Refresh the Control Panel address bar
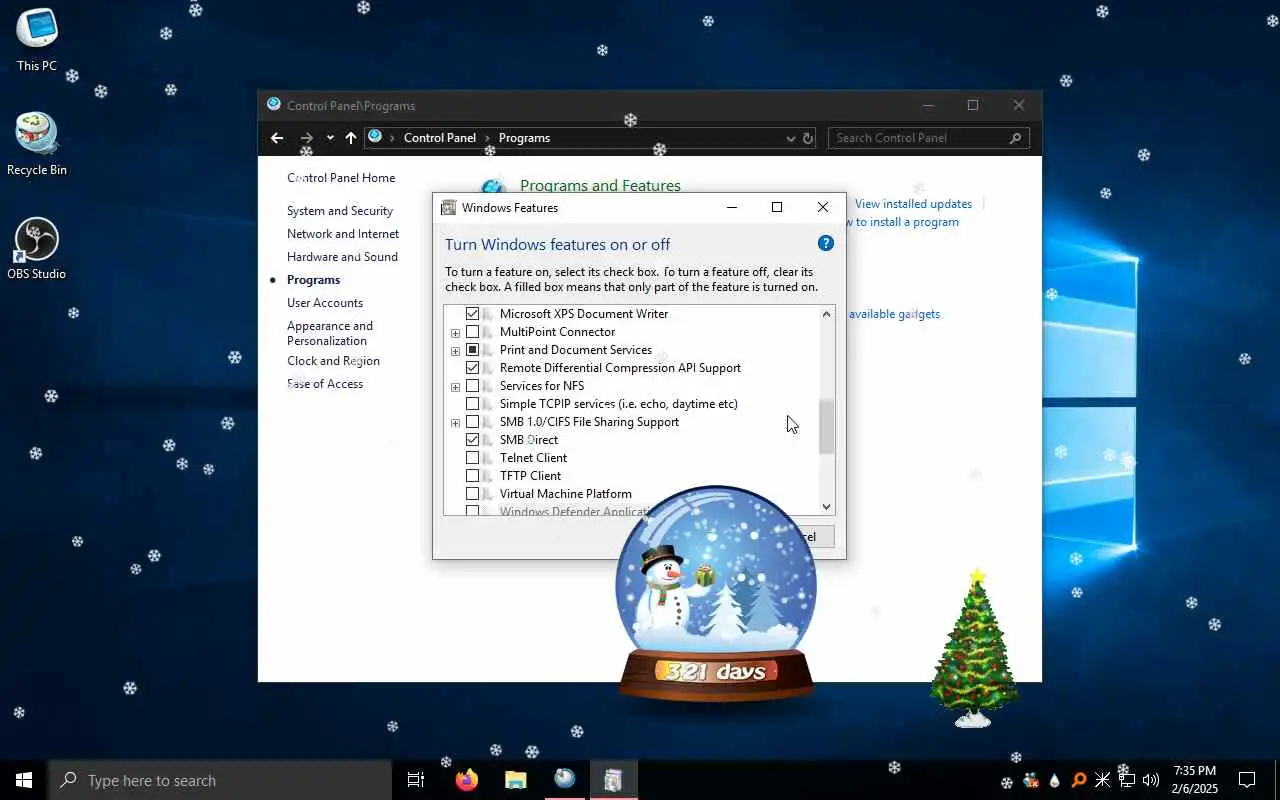 point(808,138)
